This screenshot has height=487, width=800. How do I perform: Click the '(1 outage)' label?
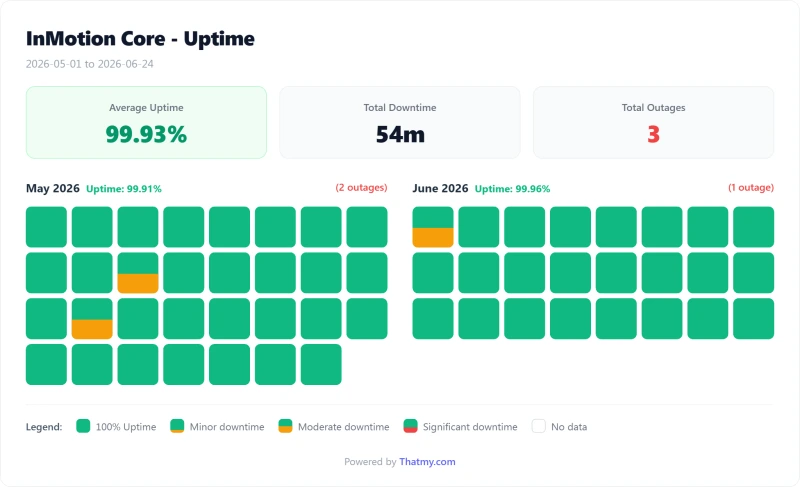pos(751,188)
